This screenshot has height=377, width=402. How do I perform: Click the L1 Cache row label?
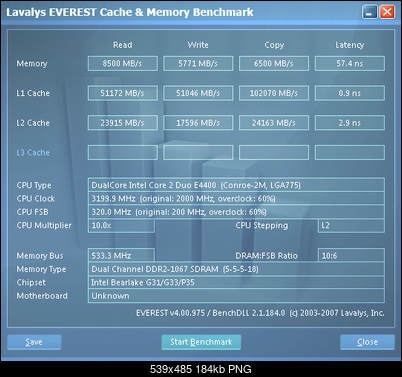pos(33,93)
